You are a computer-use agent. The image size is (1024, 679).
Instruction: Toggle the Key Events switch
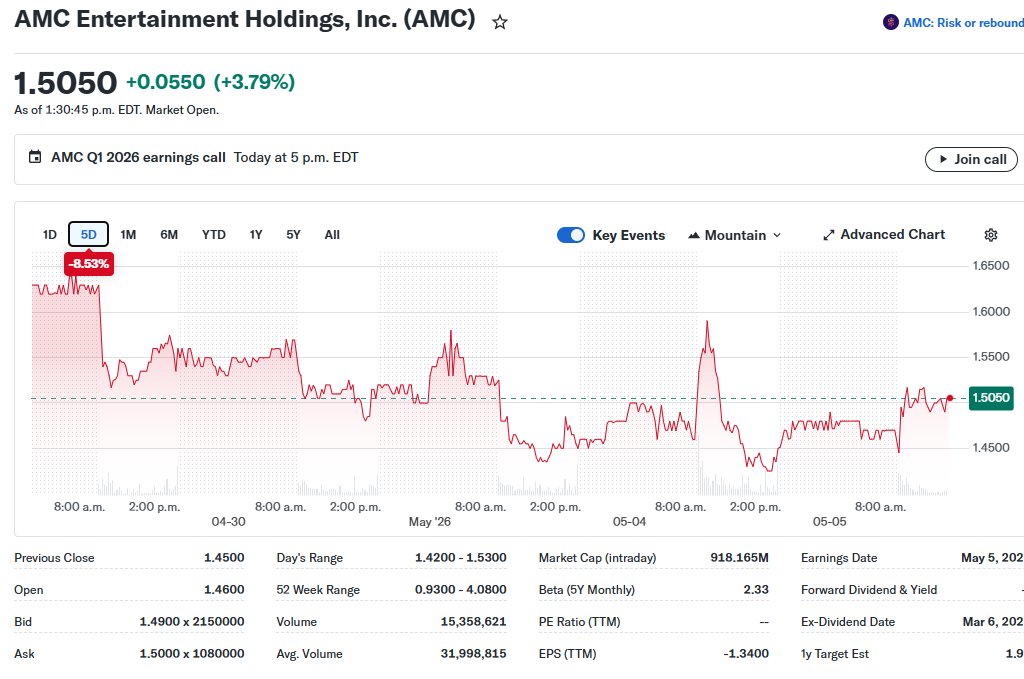click(x=571, y=235)
